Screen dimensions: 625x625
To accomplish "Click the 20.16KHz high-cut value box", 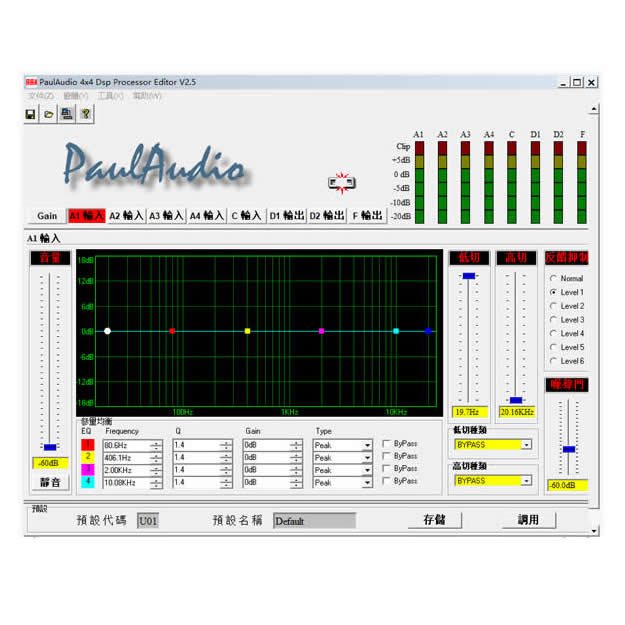I will 517,412.
